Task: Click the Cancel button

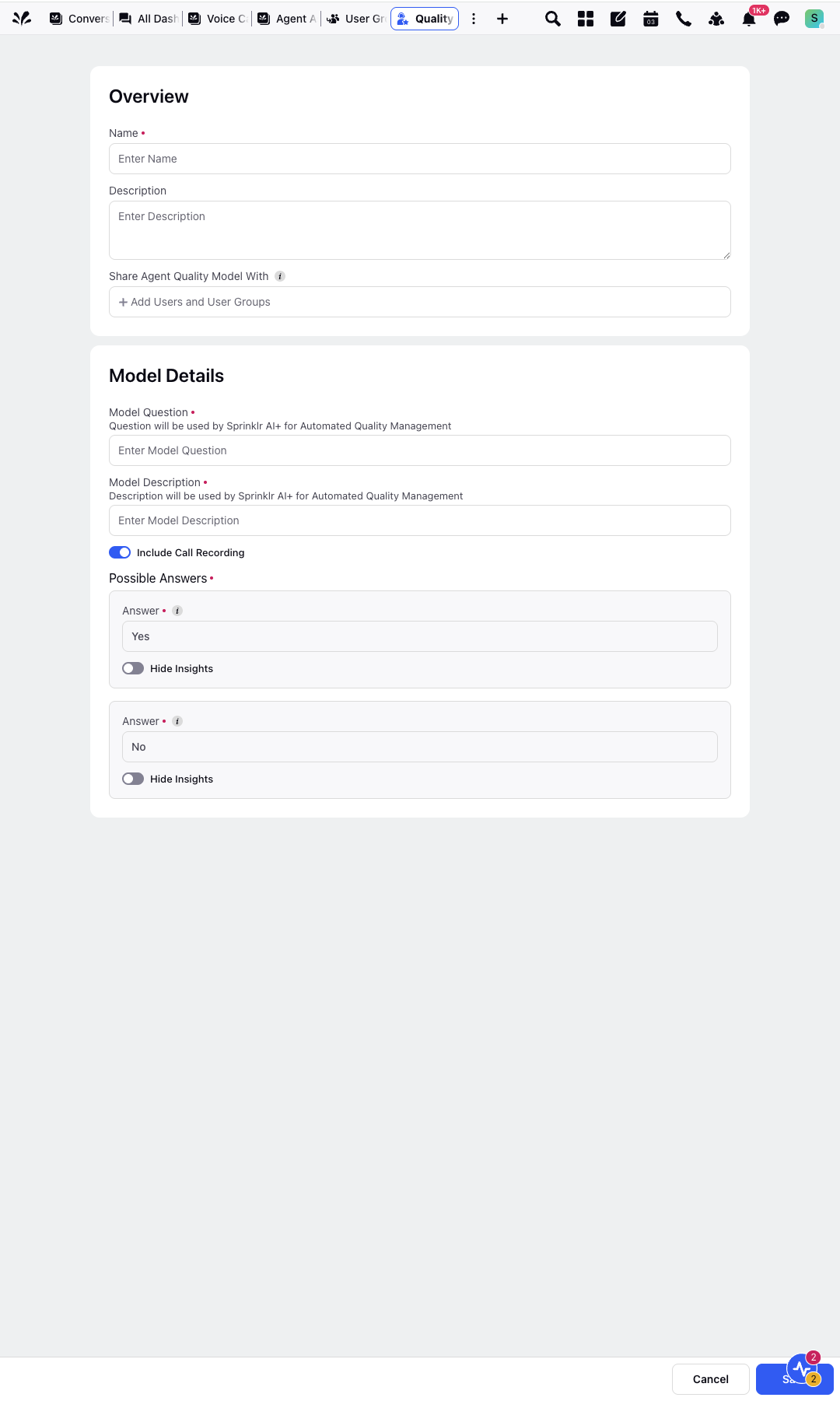Action: (x=711, y=1379)
